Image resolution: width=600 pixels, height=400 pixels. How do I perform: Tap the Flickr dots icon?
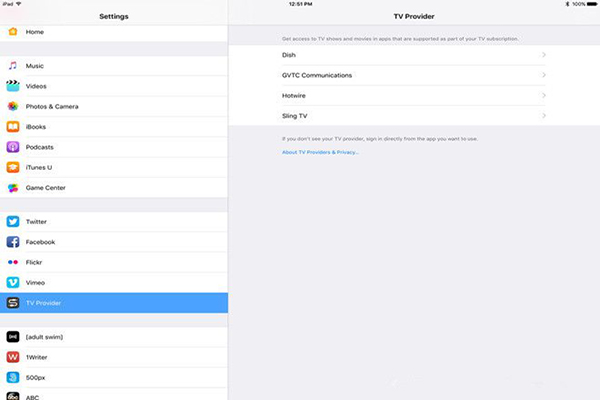pos(13,262)
